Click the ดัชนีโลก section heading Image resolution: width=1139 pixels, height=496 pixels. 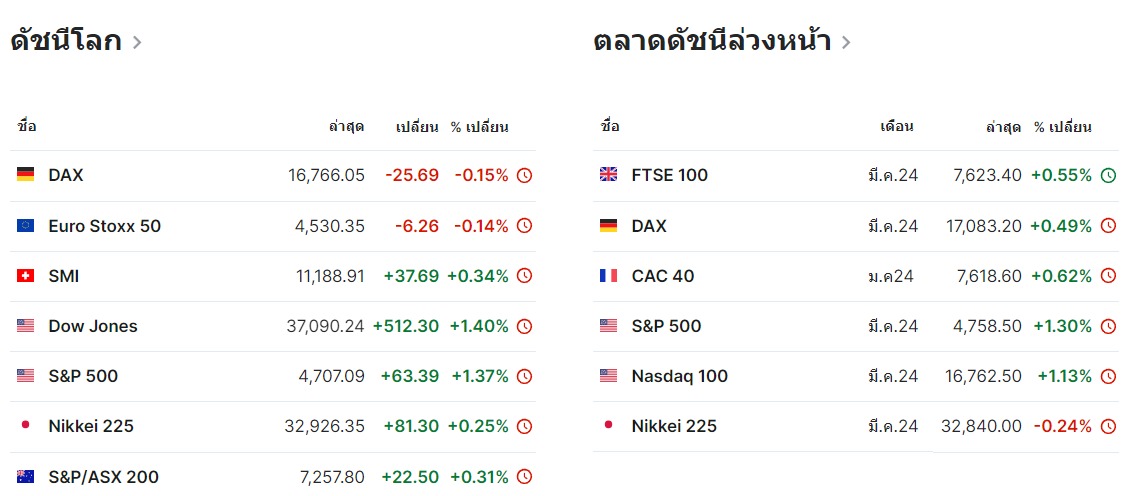66,42
